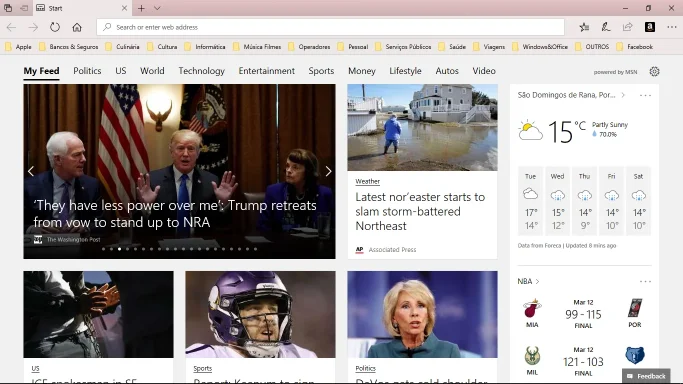Click the Sports category label on card
The image size is (683, 384).
[x=203, y=368]
